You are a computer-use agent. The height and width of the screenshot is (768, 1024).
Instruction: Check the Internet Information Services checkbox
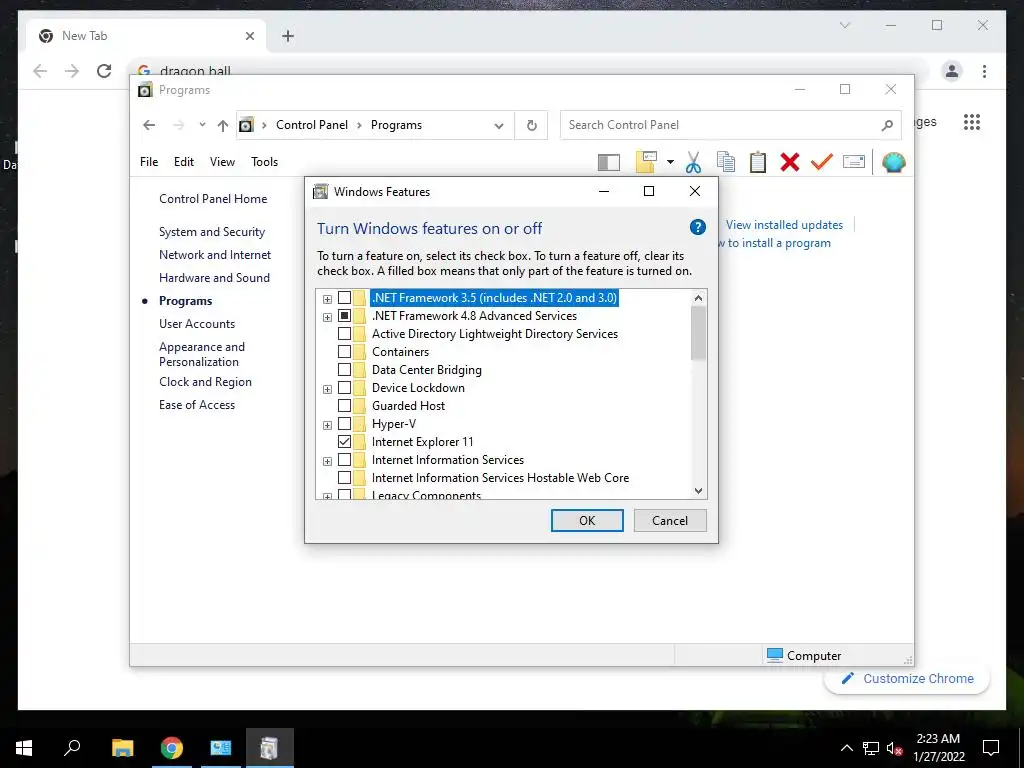pyautogui.click(x=344, y=460)
